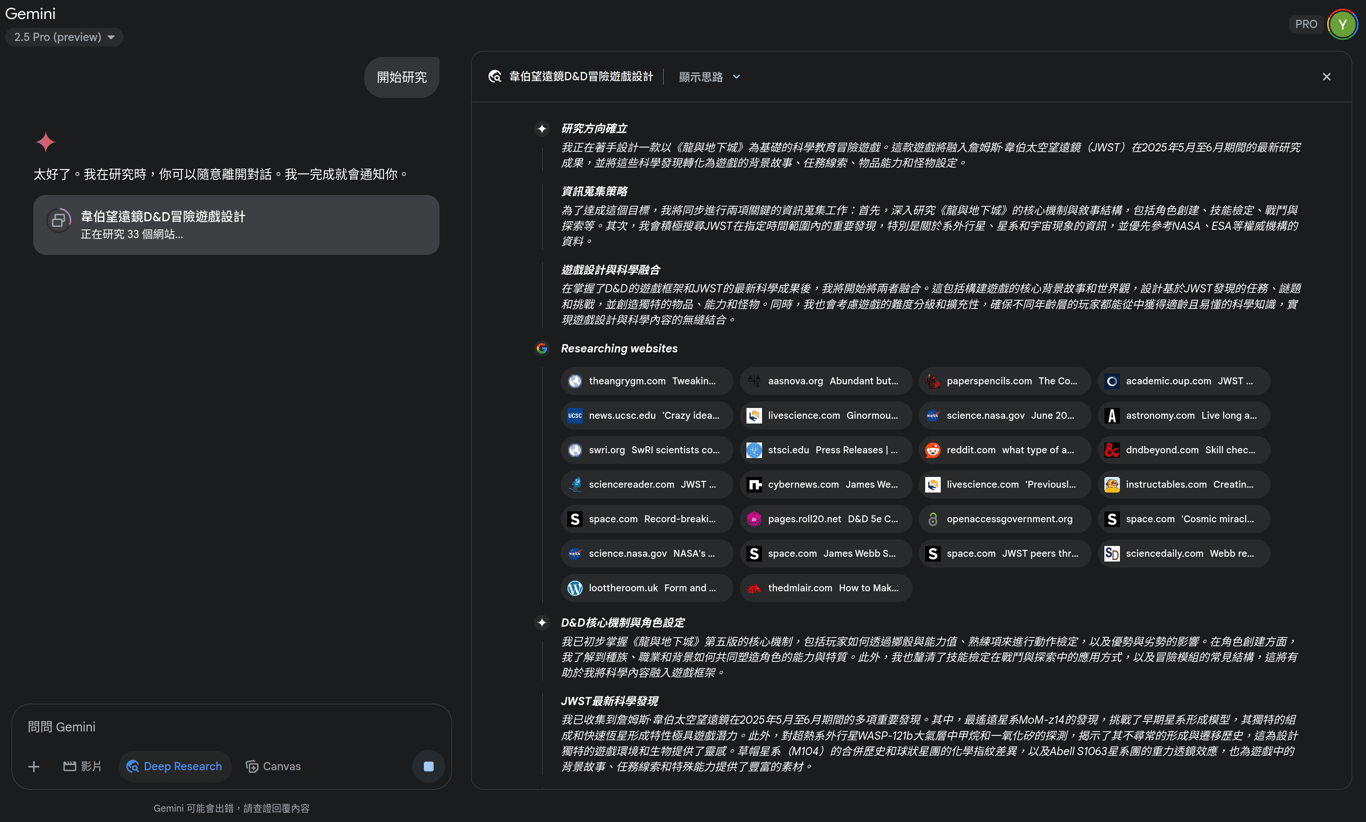Screen dimensions: 1366x822
Task: Click the plus attach icon in prompt box
Action: point(34,766)
